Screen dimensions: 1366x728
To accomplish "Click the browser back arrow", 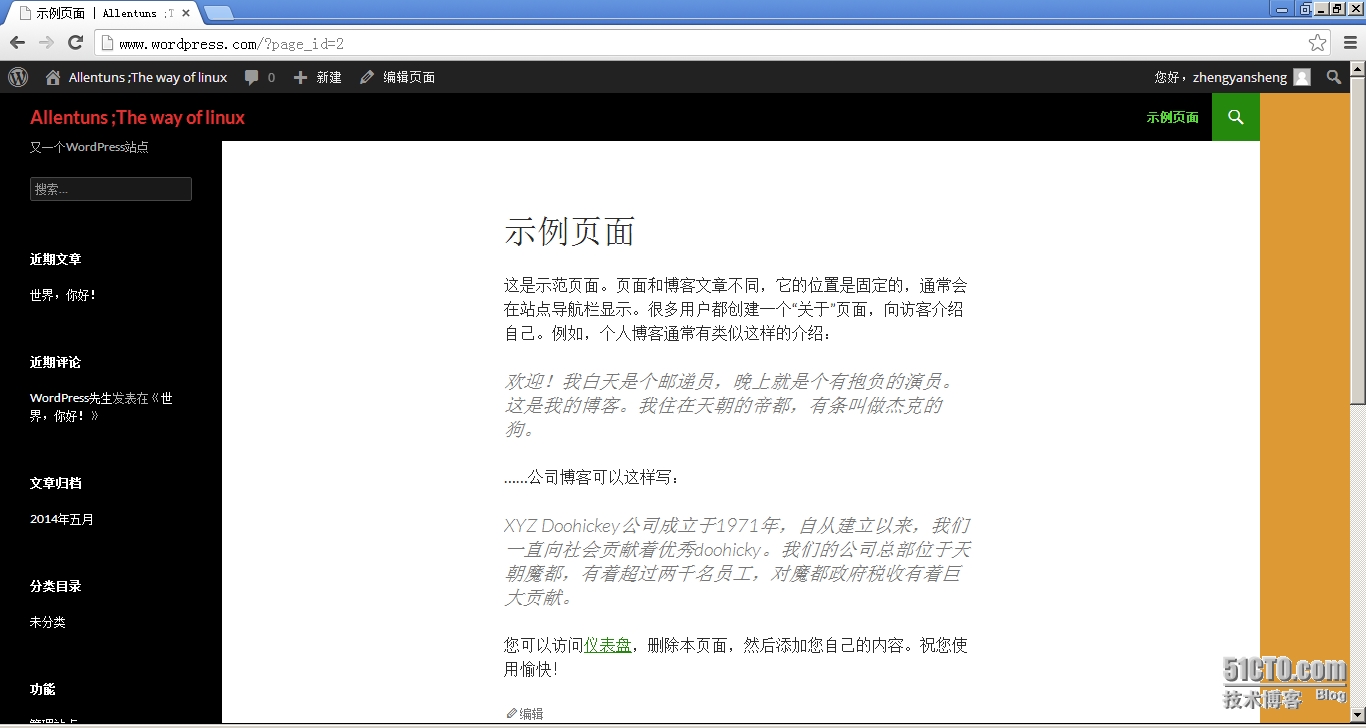I will pos(17,42).
